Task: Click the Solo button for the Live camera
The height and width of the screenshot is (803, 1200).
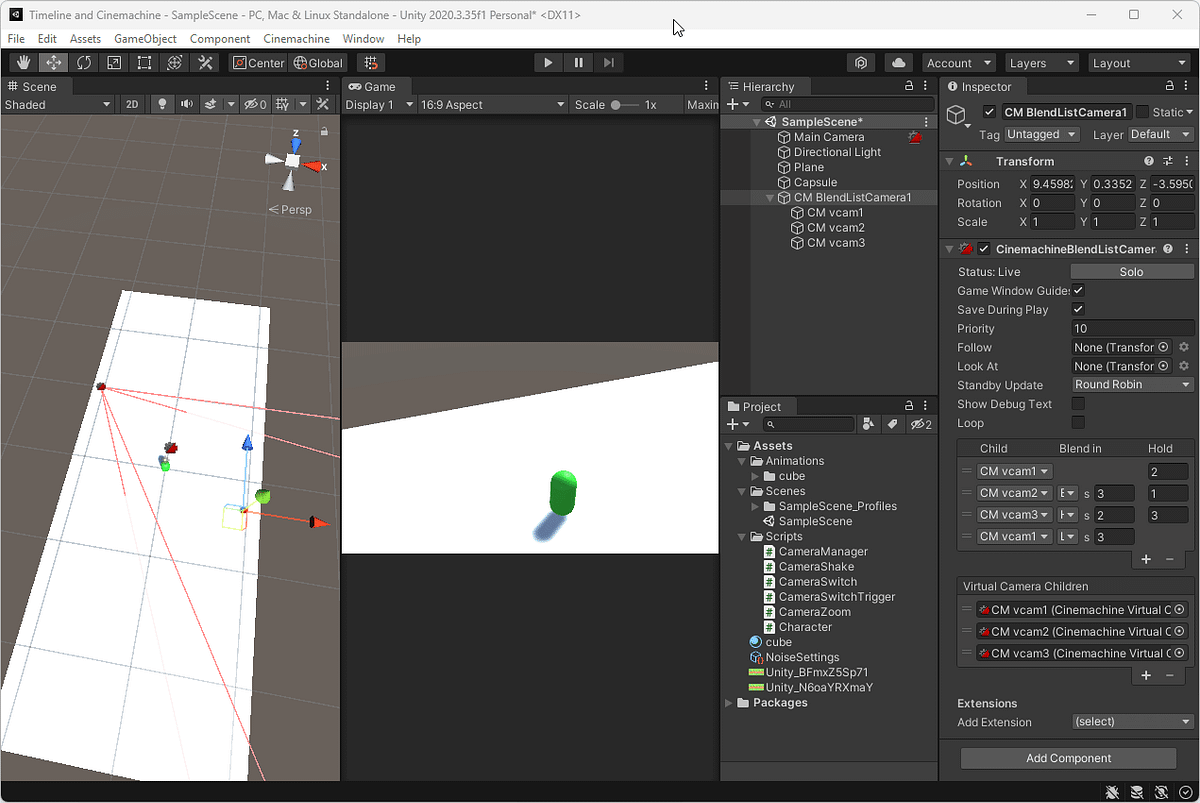Action: click(1131, 271)
